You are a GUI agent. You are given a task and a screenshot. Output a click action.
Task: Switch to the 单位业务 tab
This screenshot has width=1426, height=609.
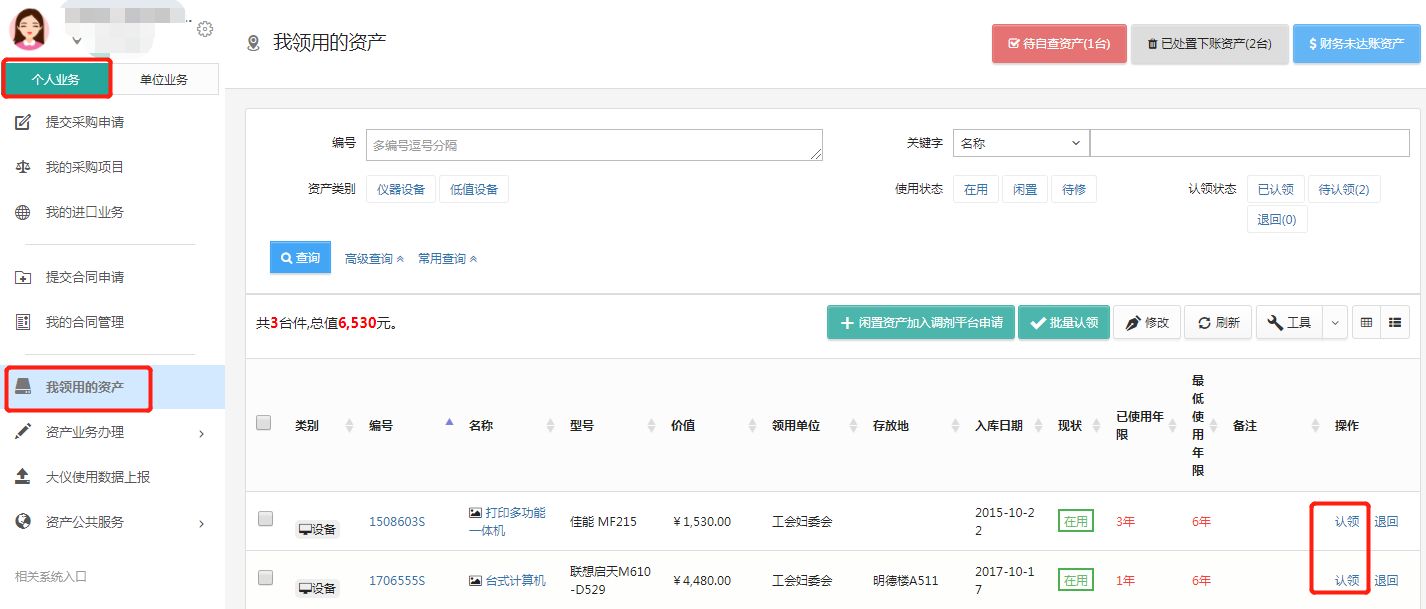pos(164,80)
